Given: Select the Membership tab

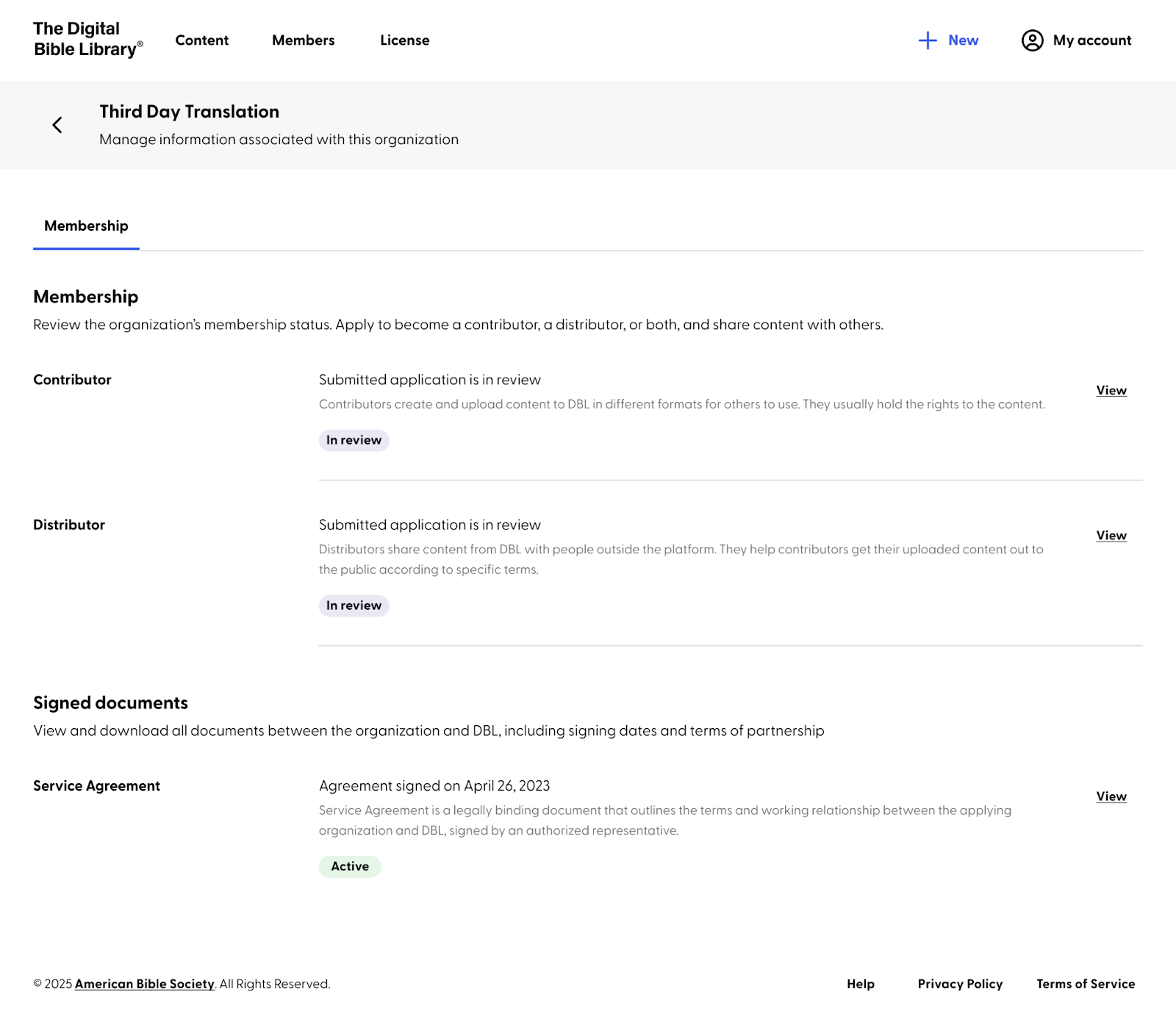Looking at the screenshot, I should (x=86, y=226).
